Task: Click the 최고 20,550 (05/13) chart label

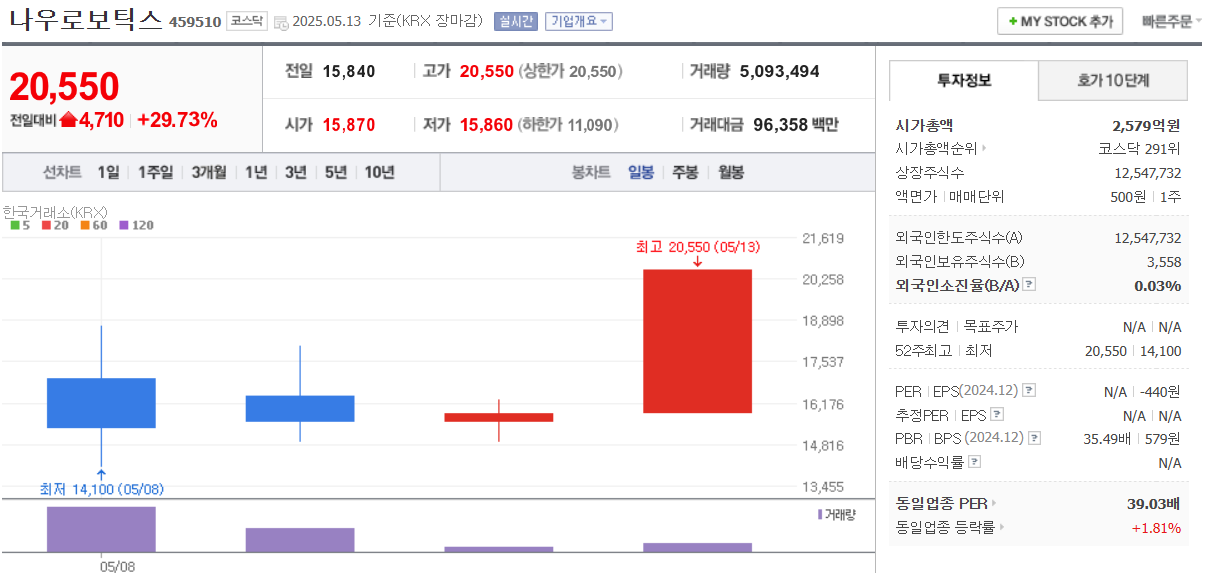Action: pos(697,246)
